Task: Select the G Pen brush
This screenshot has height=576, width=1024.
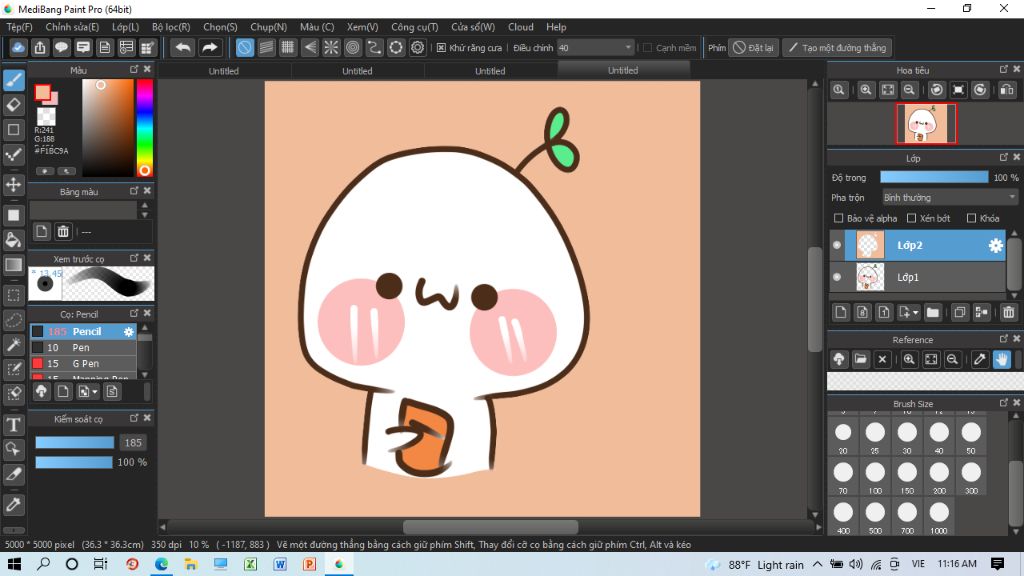Action: coord(83,364)
